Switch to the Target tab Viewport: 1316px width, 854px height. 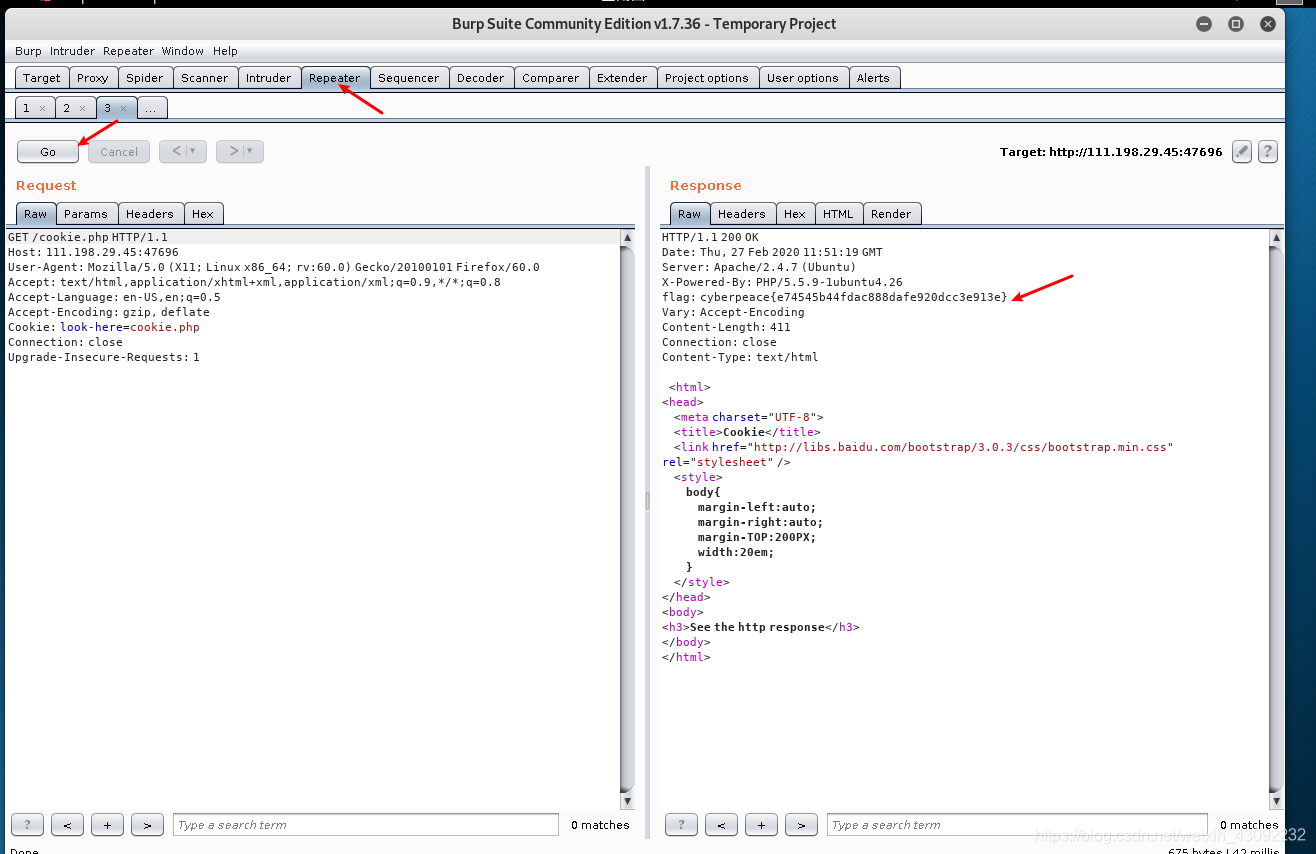[42, 78]
